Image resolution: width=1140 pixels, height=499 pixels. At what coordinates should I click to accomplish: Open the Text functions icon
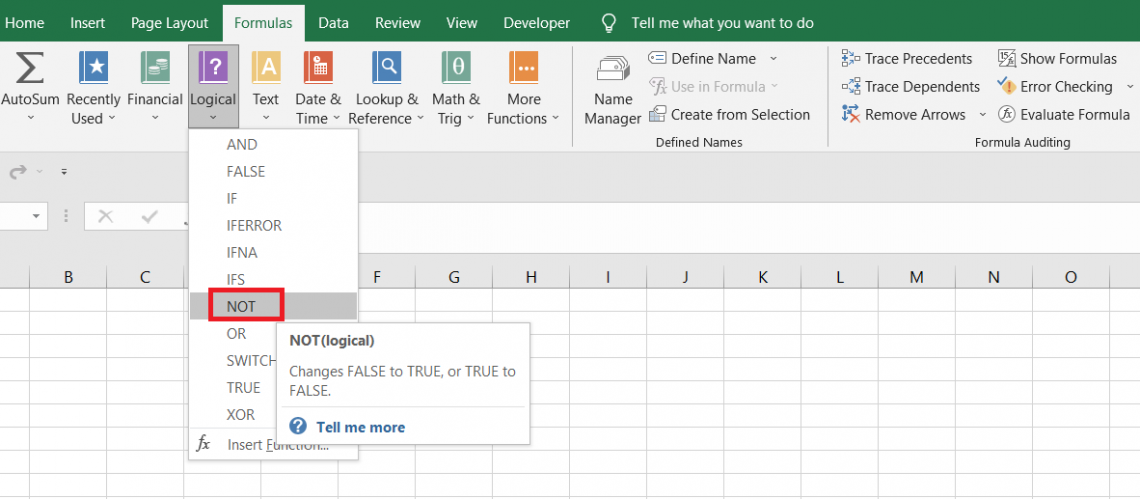pyautogui.click(x=265, y=68)
